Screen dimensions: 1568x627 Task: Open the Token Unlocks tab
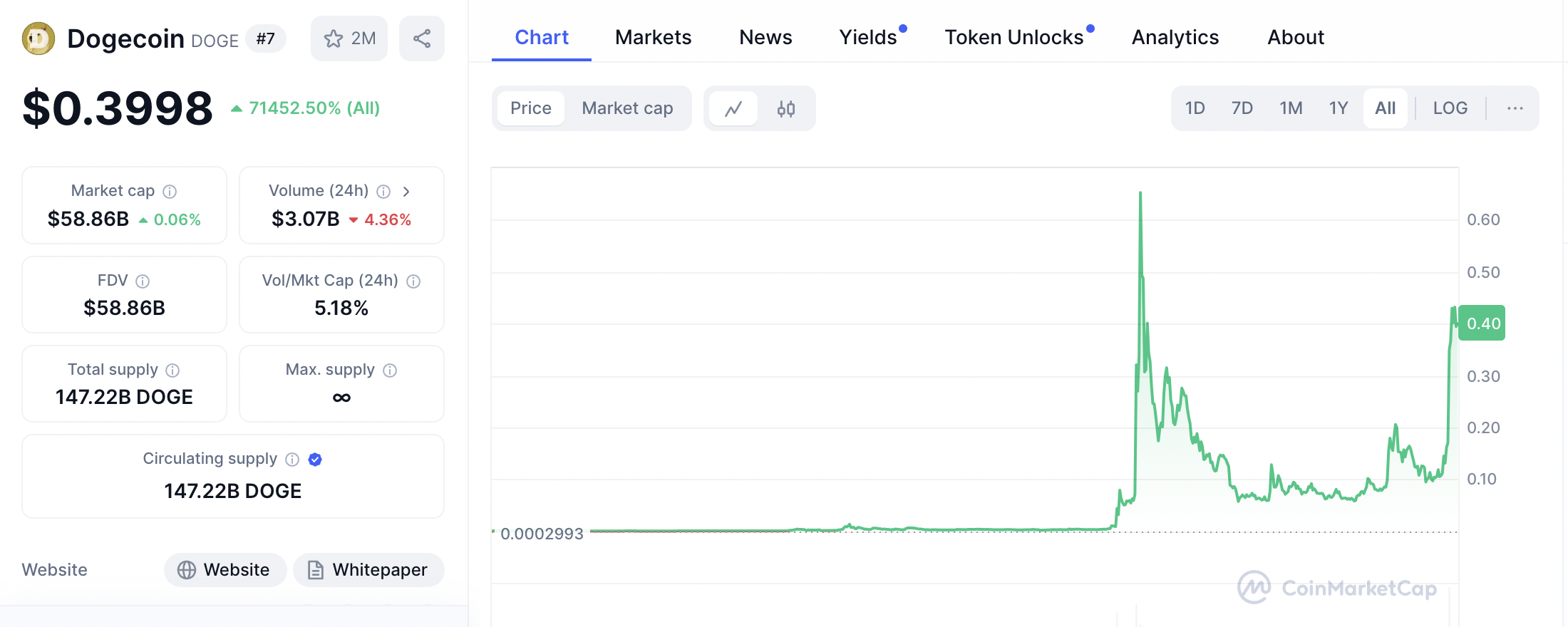pyautogui.click(x=1014, y=37)
